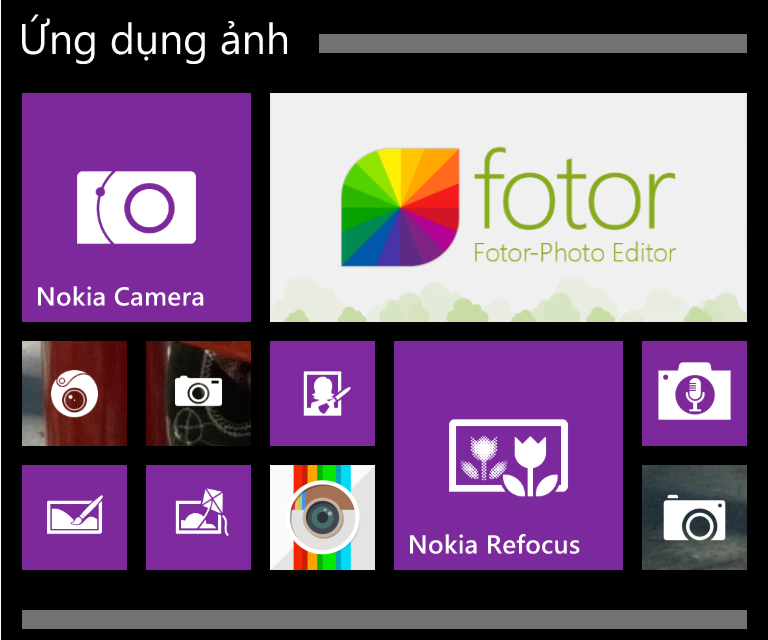Open the picture with kite app tile

pos(198,517)
